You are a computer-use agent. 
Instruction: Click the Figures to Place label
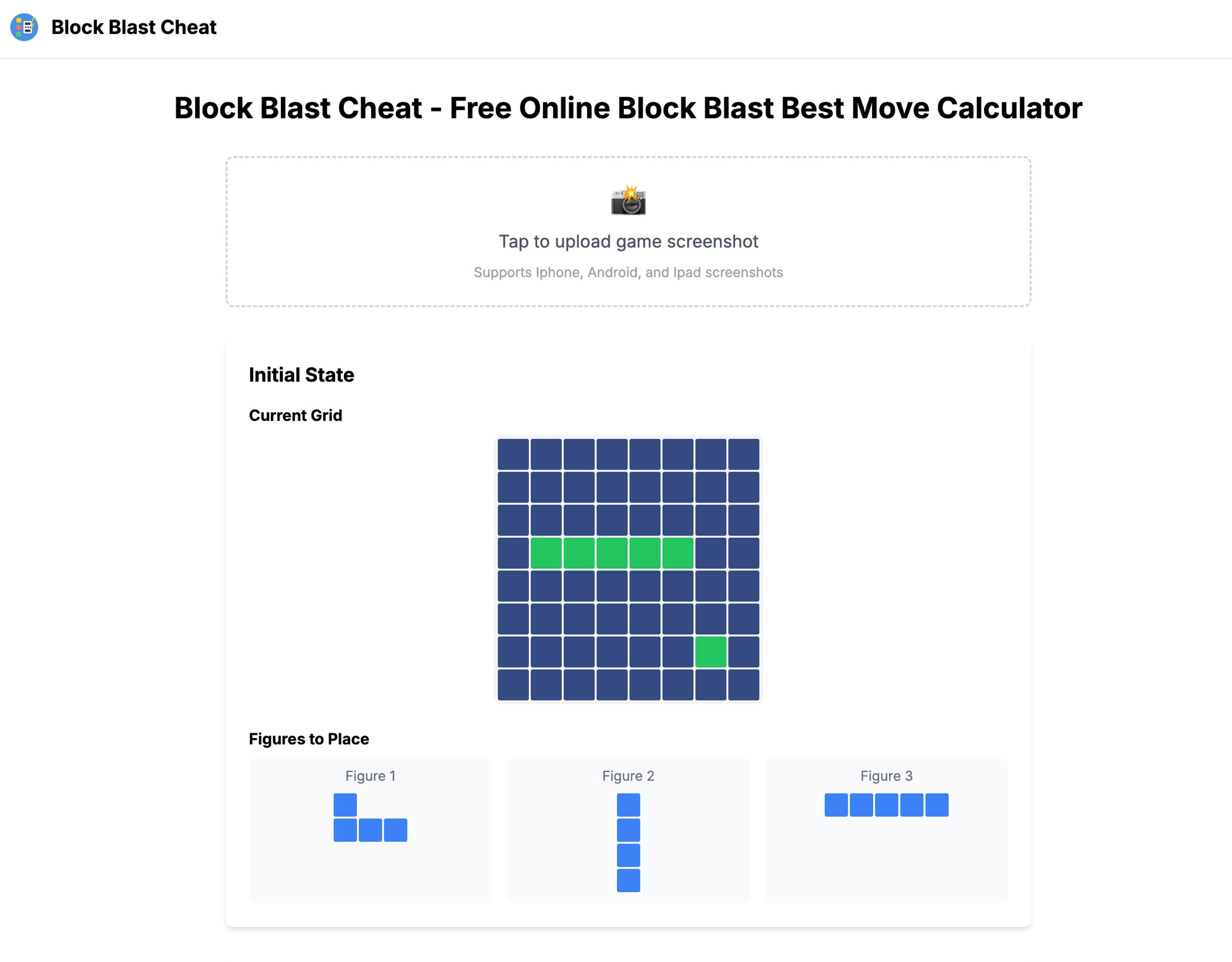(309, 739)
